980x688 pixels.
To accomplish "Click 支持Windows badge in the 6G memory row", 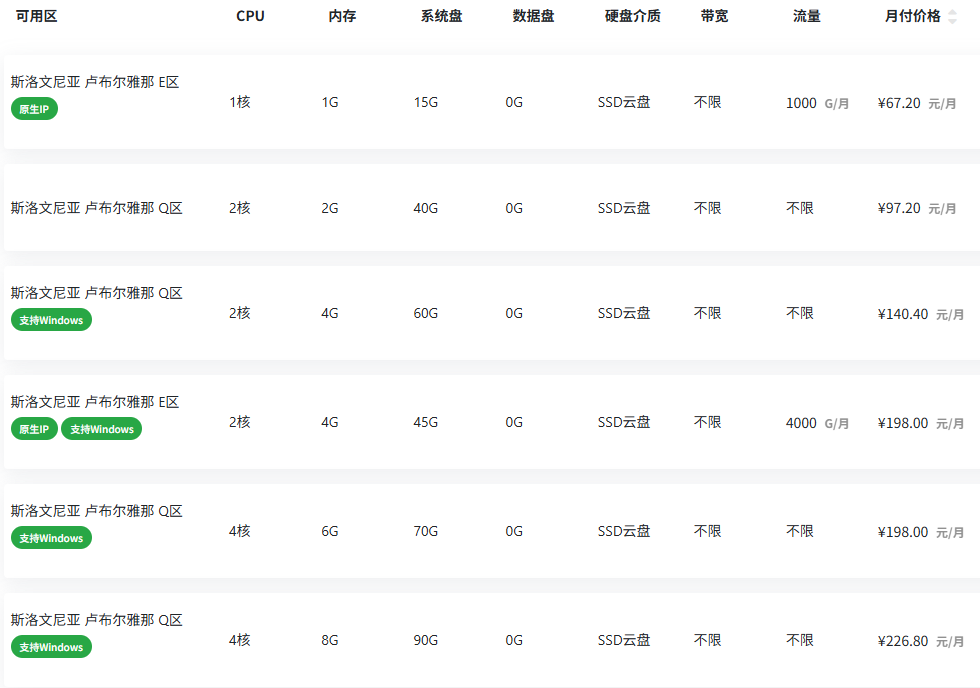I will 51,538.
